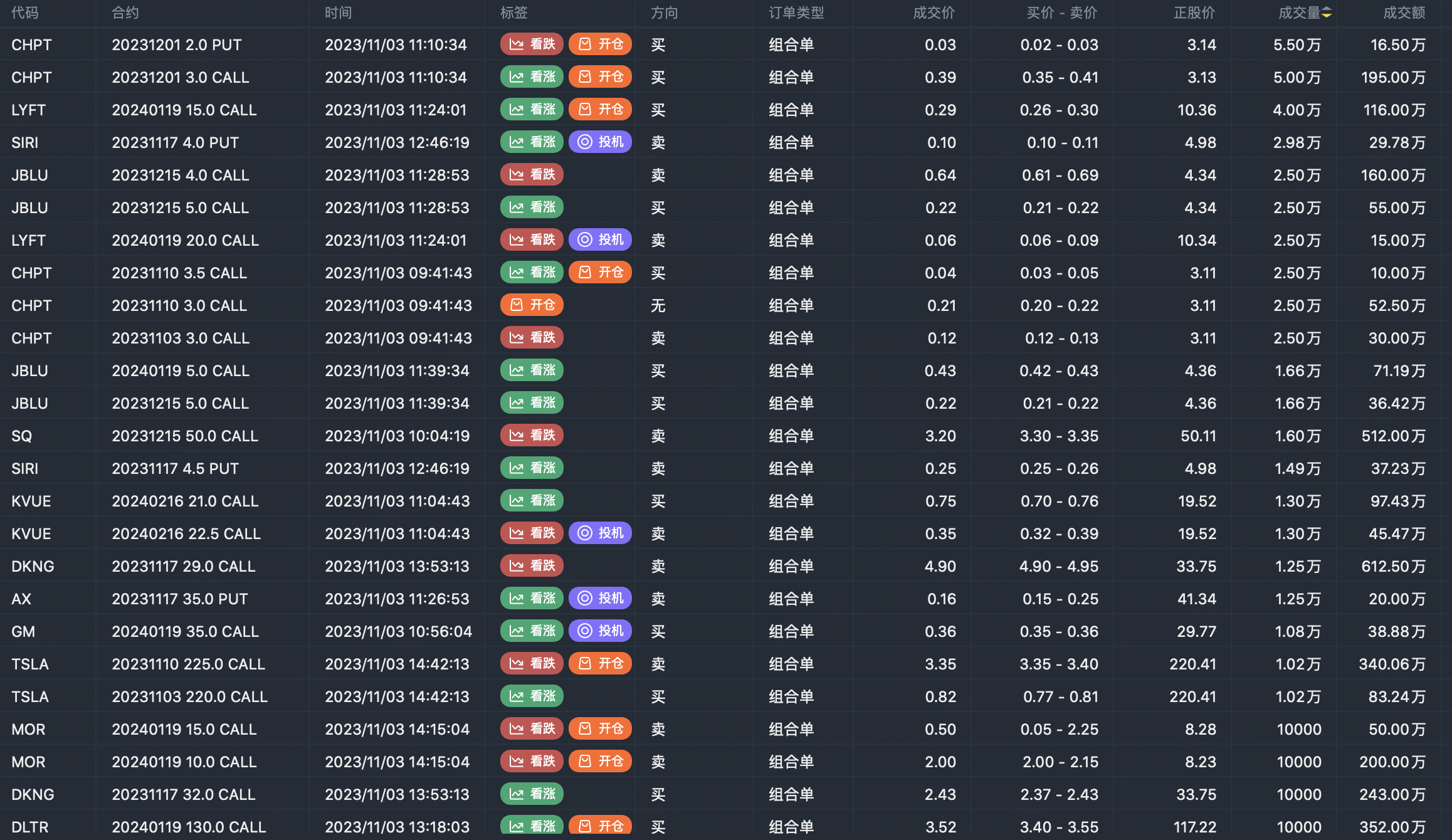The image size is (1452, 840).
Task: Click 看涨 tag on JBLU 20240119 5.0 CALL row
Action: tap(532, 370)
